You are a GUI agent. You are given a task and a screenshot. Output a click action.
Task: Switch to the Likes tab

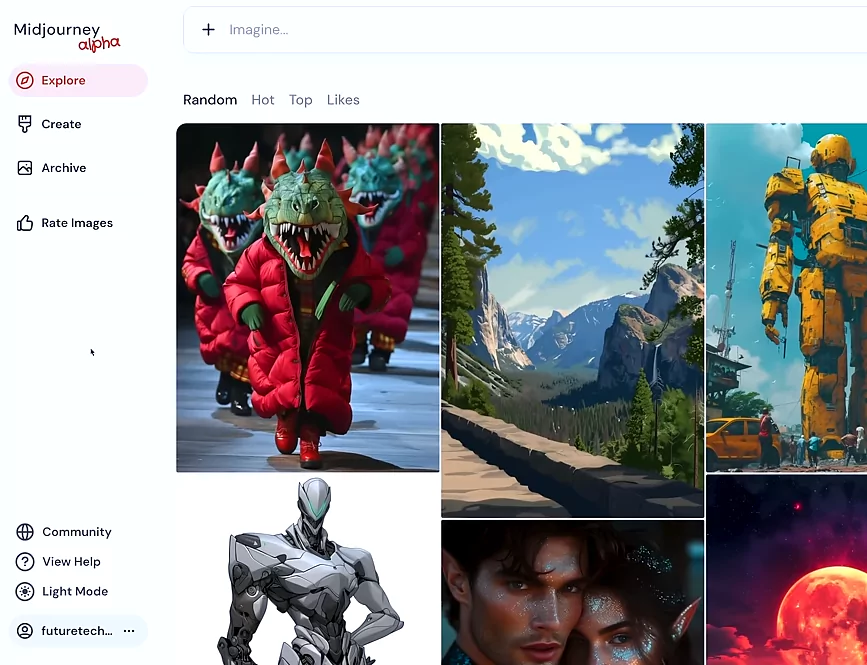(x=343, y=100)
